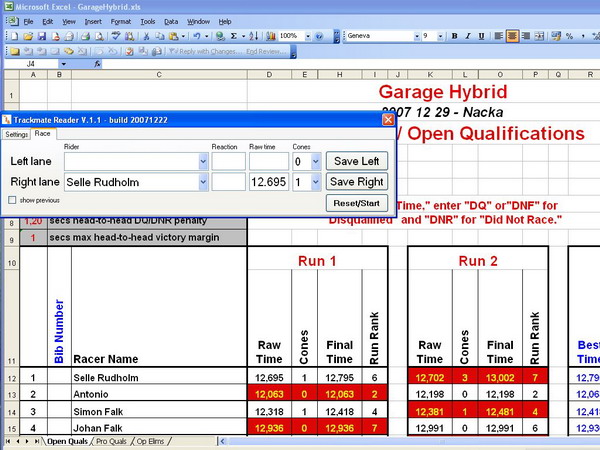The height and width of the screenshot is (450, 600).
Task: Click the Left lane Reaction field
Action: click(x=228, y=161)
